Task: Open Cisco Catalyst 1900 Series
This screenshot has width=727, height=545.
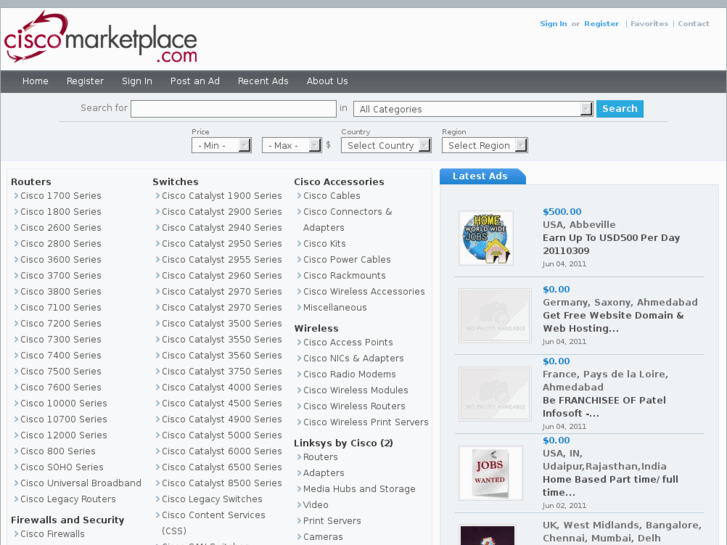Action: coord(222,196)
